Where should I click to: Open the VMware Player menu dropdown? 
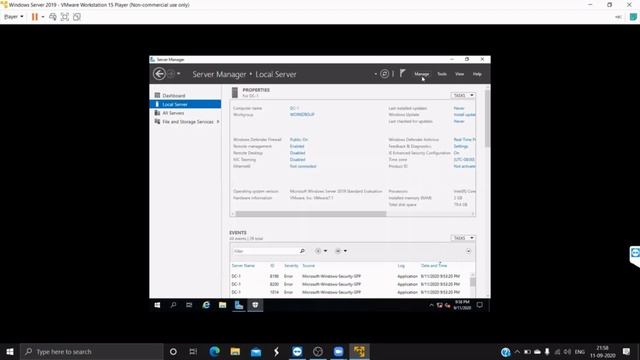click(13, 17)
